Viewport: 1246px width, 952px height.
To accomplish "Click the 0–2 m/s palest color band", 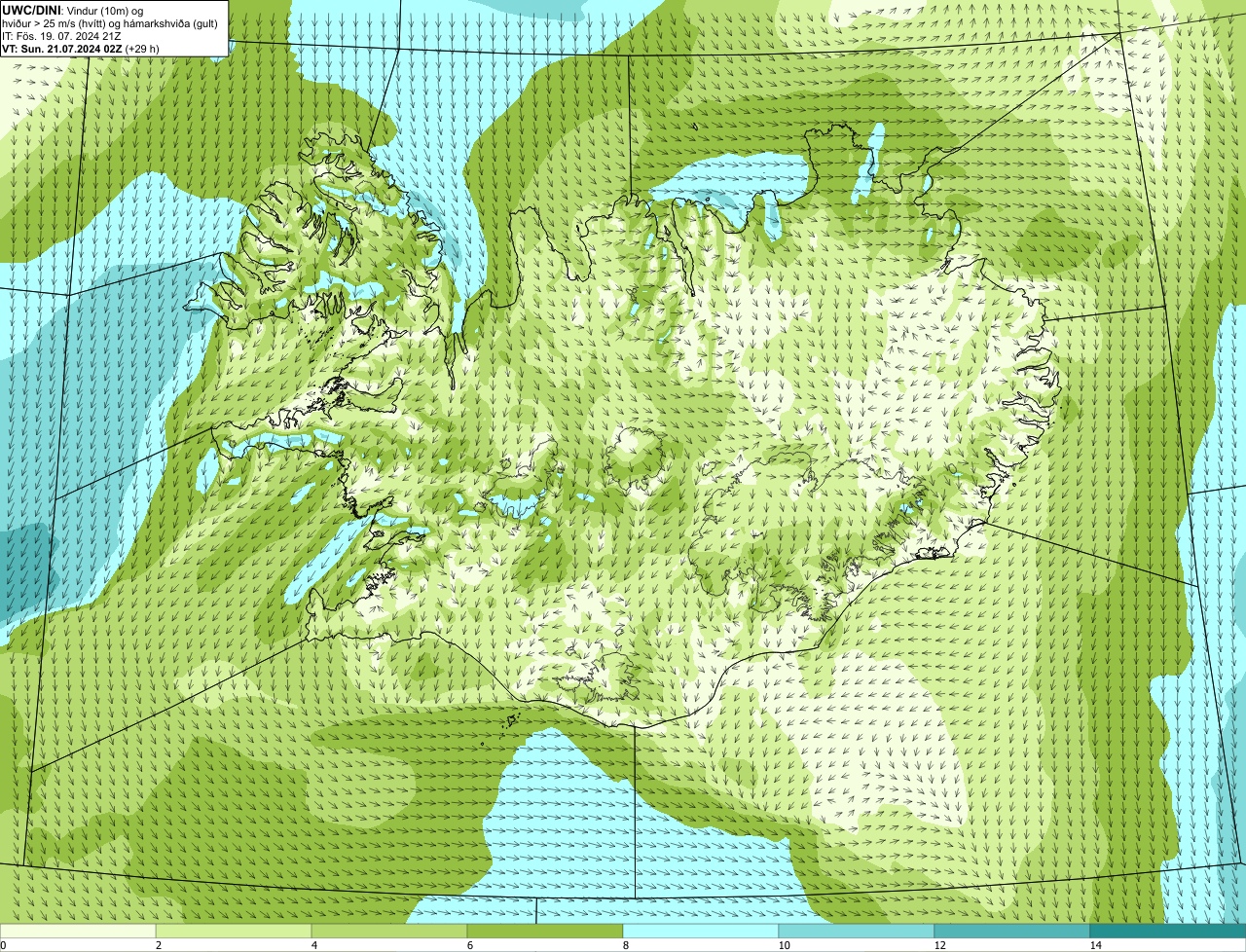I will [x=78, y=931].
